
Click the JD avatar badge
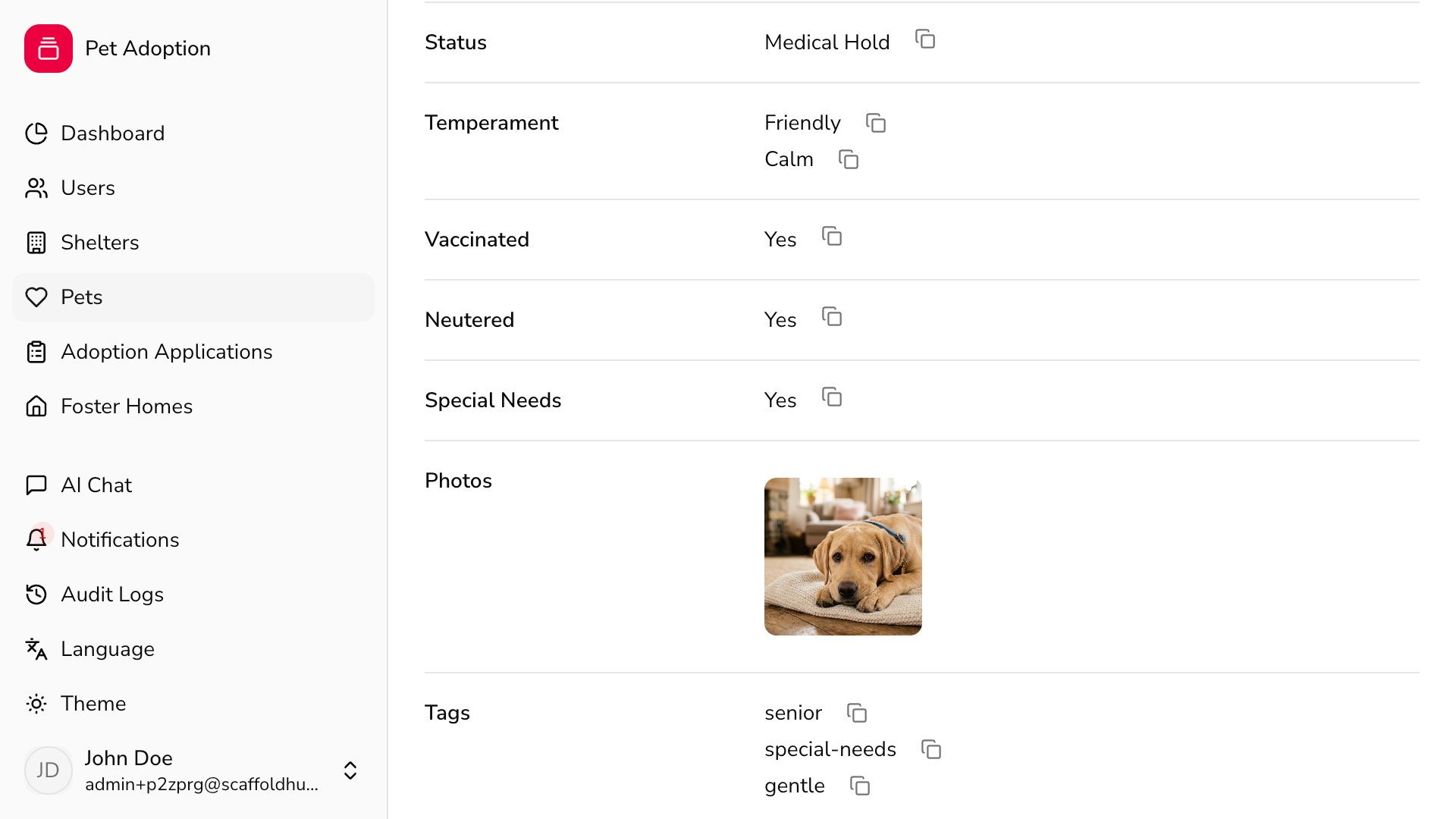coord(48,770)
